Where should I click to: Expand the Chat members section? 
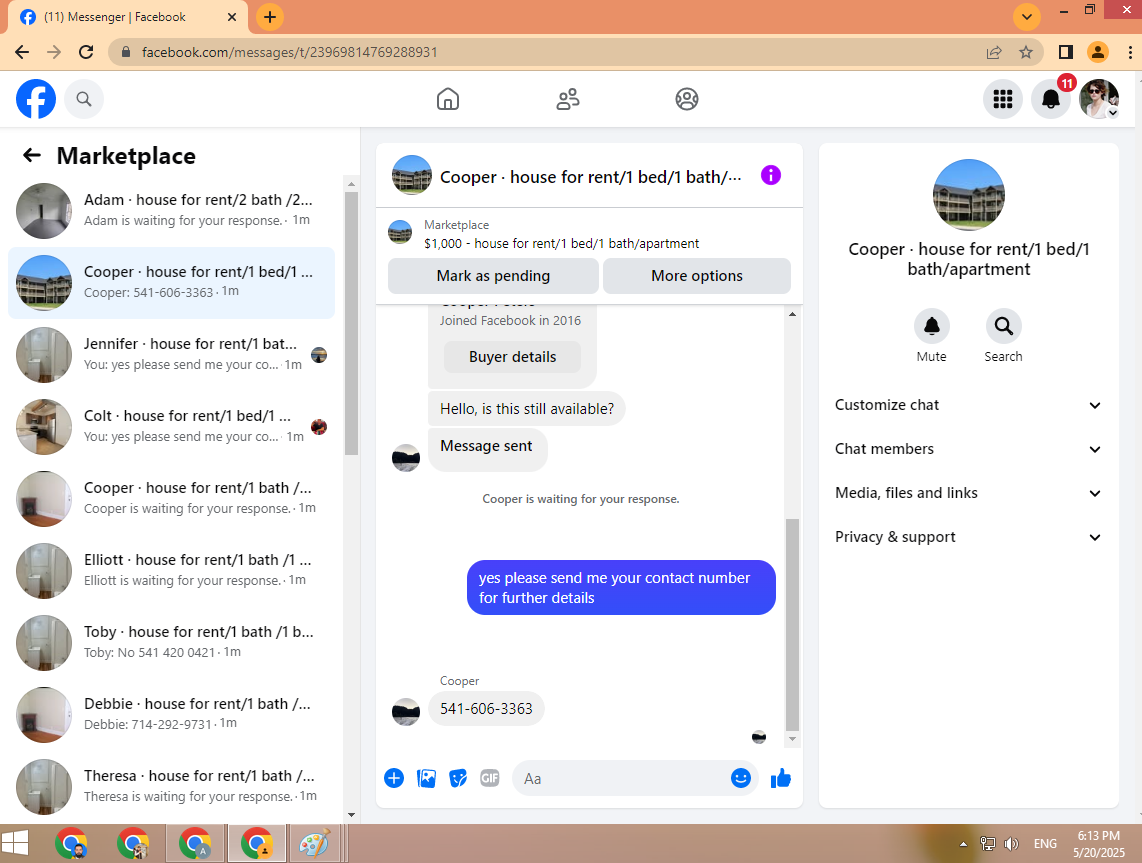(968, 449)
